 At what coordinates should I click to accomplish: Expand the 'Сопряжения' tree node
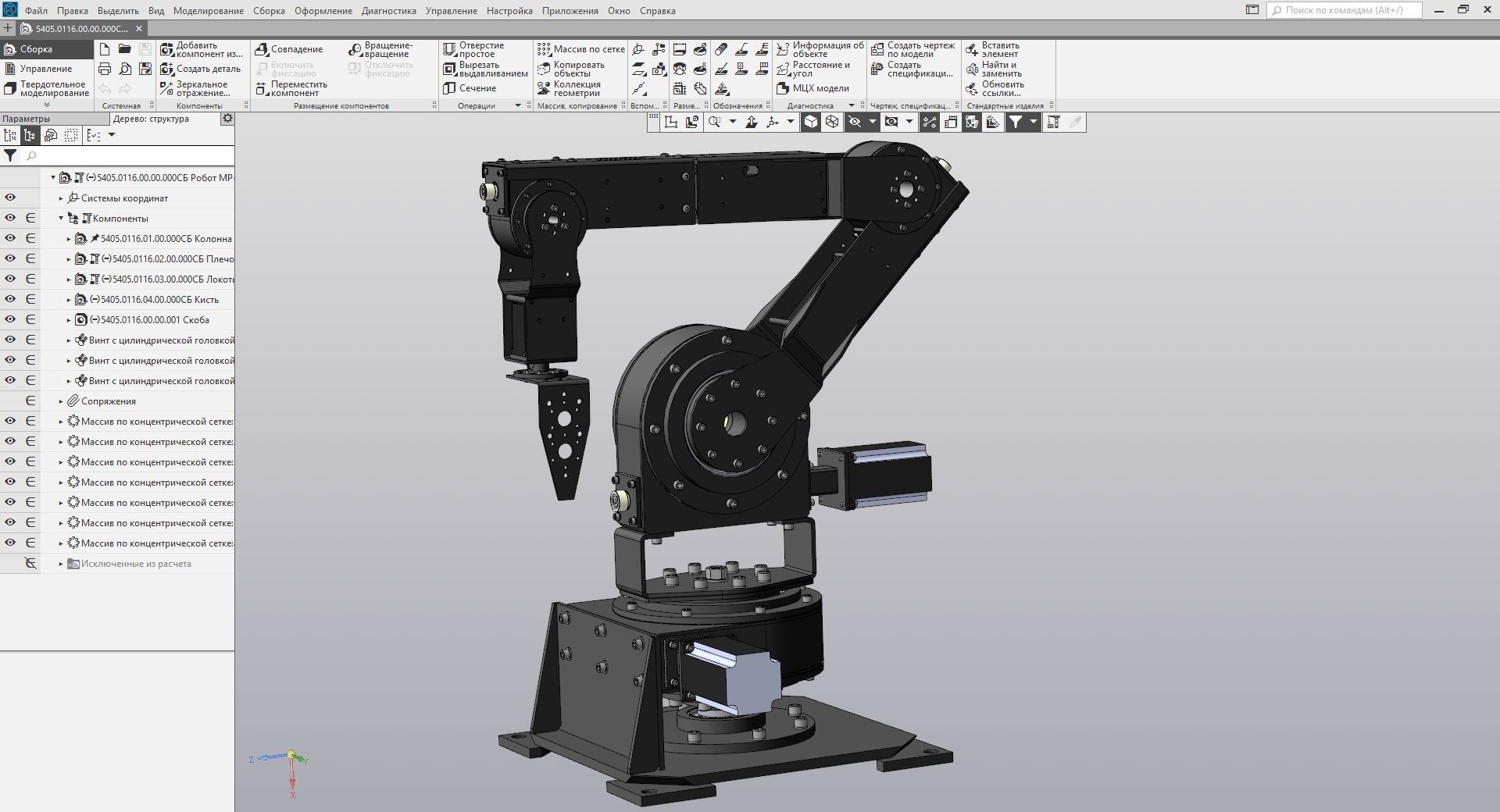61,401
